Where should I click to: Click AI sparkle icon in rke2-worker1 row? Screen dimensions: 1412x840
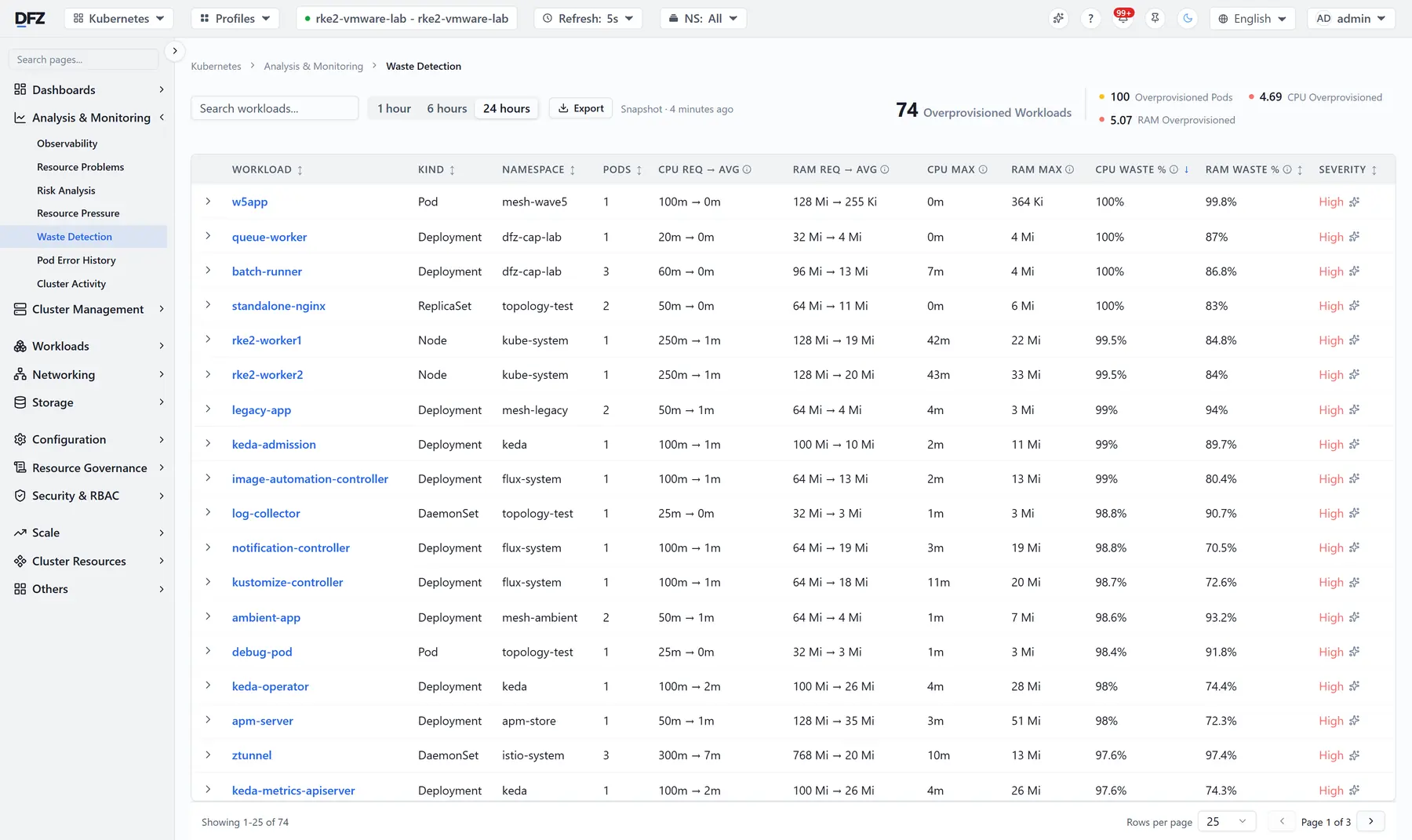click(x=1354, y=340)
